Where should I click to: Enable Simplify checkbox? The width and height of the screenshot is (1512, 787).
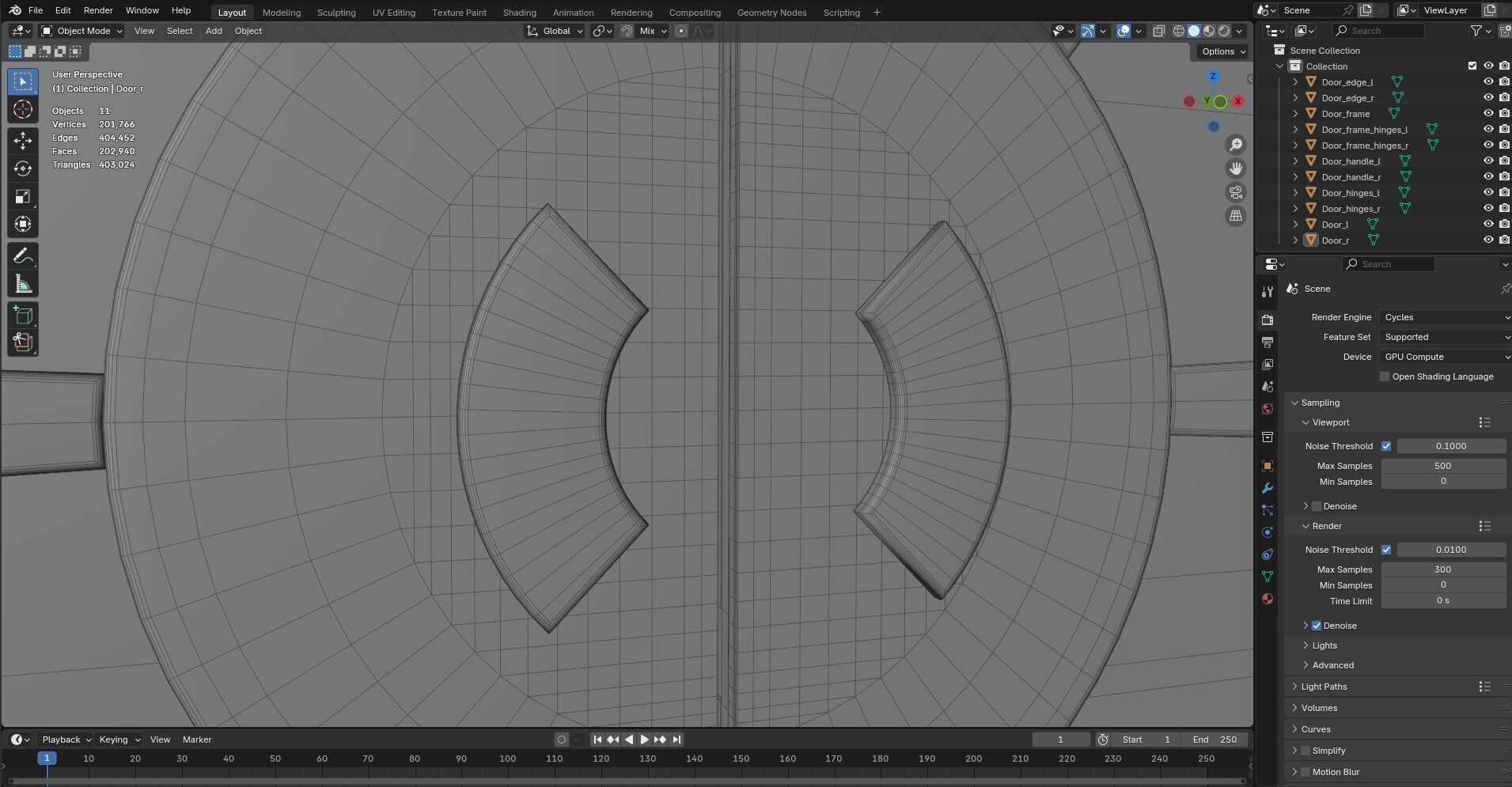tap(1305, 751)
